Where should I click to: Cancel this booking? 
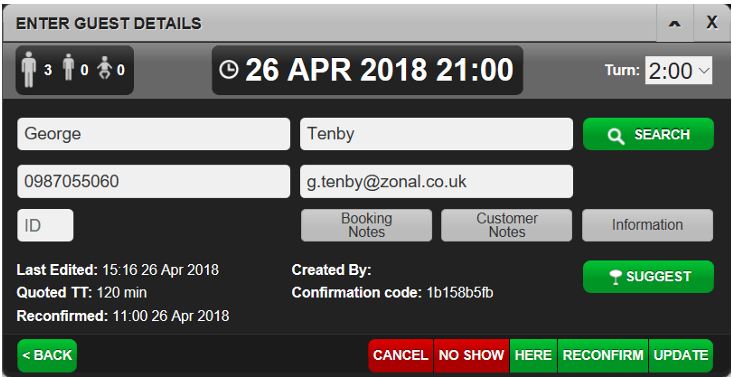(x=401, y=356)
